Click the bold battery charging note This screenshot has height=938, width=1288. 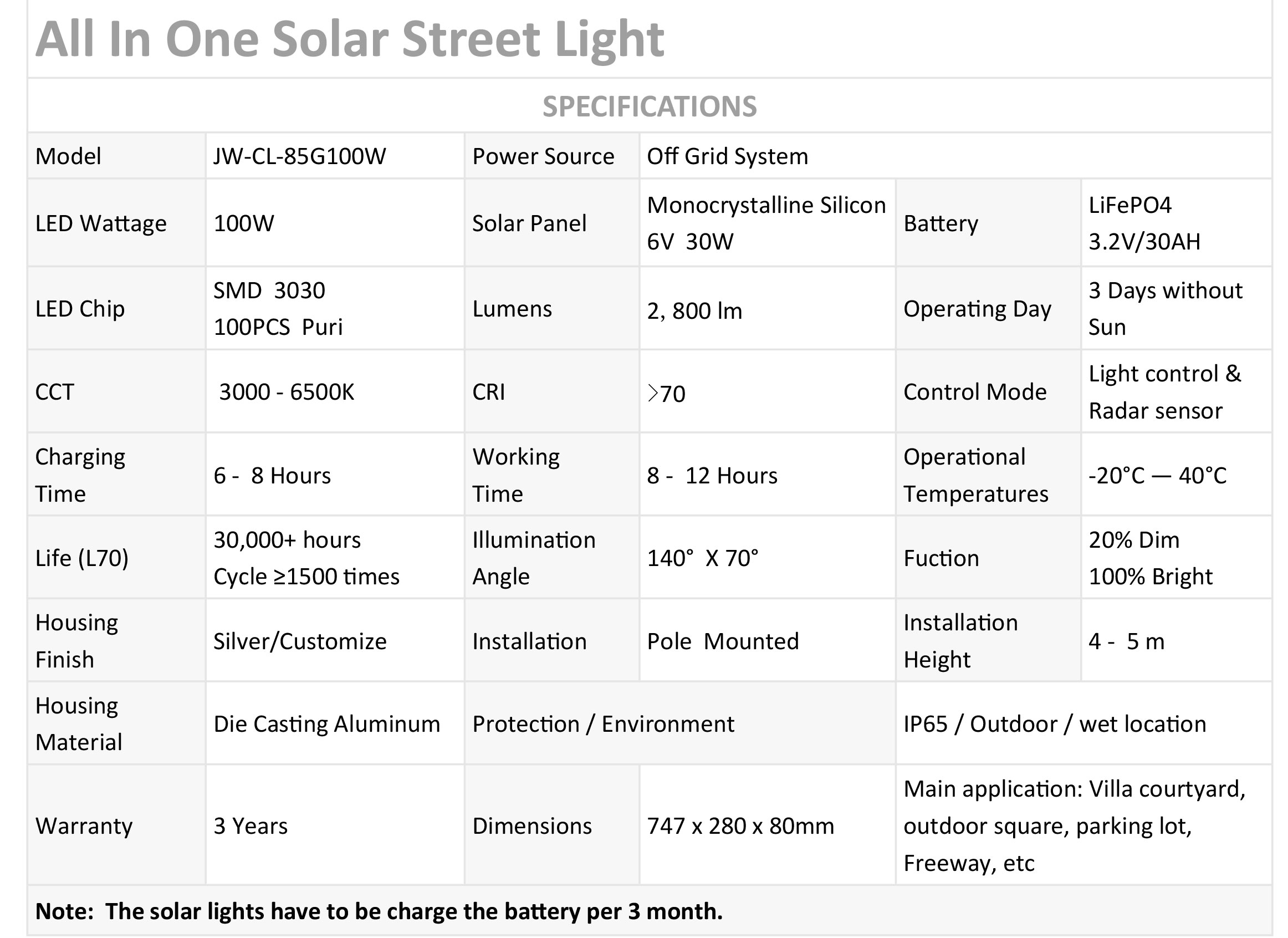pyautogui.click(x=379, y=911)
